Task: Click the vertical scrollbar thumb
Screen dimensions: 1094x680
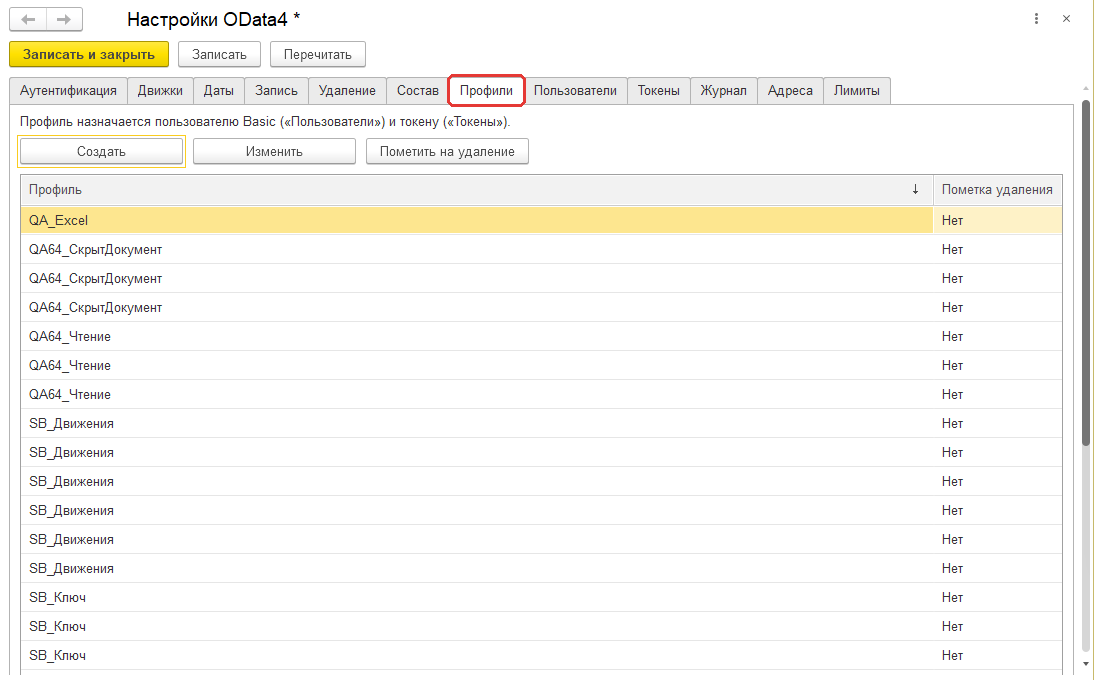Action: [x=1086, y=272]
